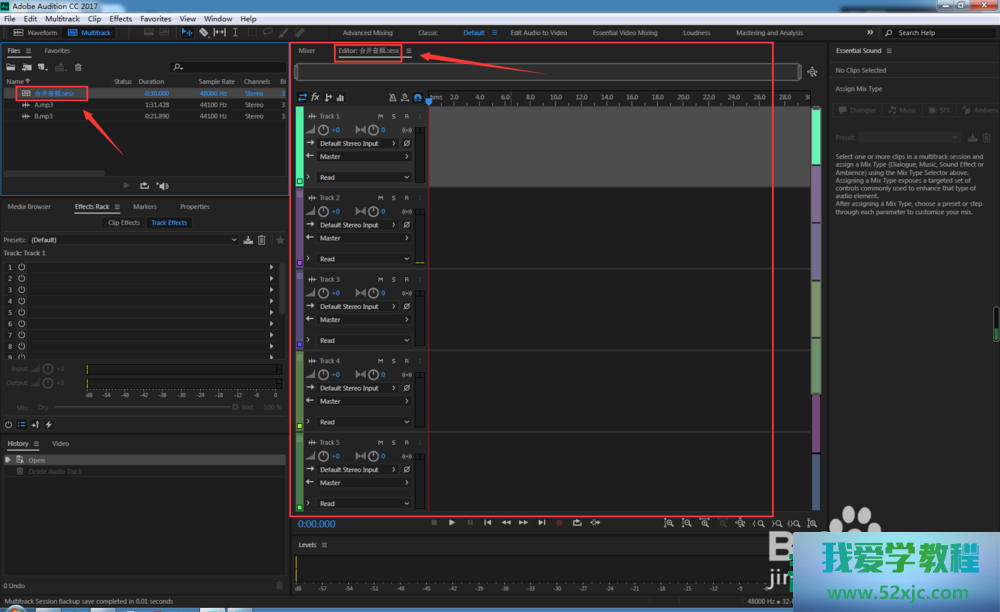
Task: Open Track 1 Read automation mode dropdown
Action: [x=364, y=177]
